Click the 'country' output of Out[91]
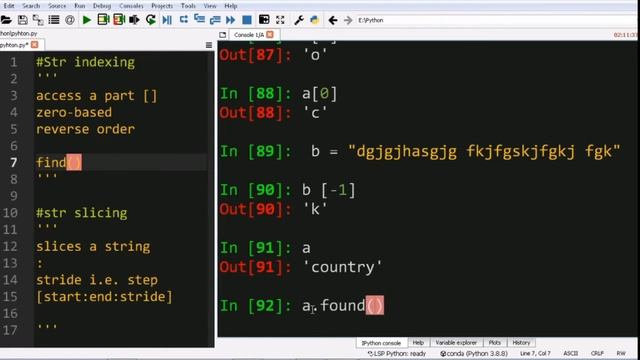The image size is (640, 360). (x=342, y=267)
